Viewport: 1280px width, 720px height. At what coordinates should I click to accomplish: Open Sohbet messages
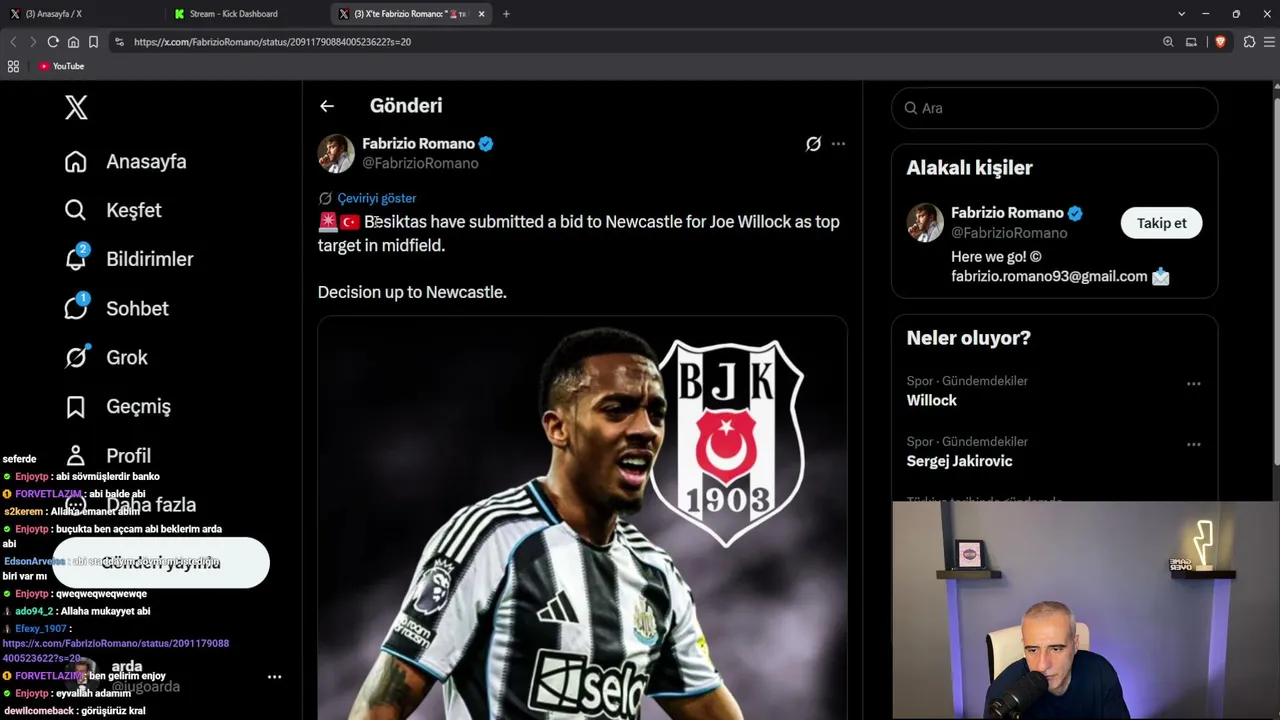[116, 308]
